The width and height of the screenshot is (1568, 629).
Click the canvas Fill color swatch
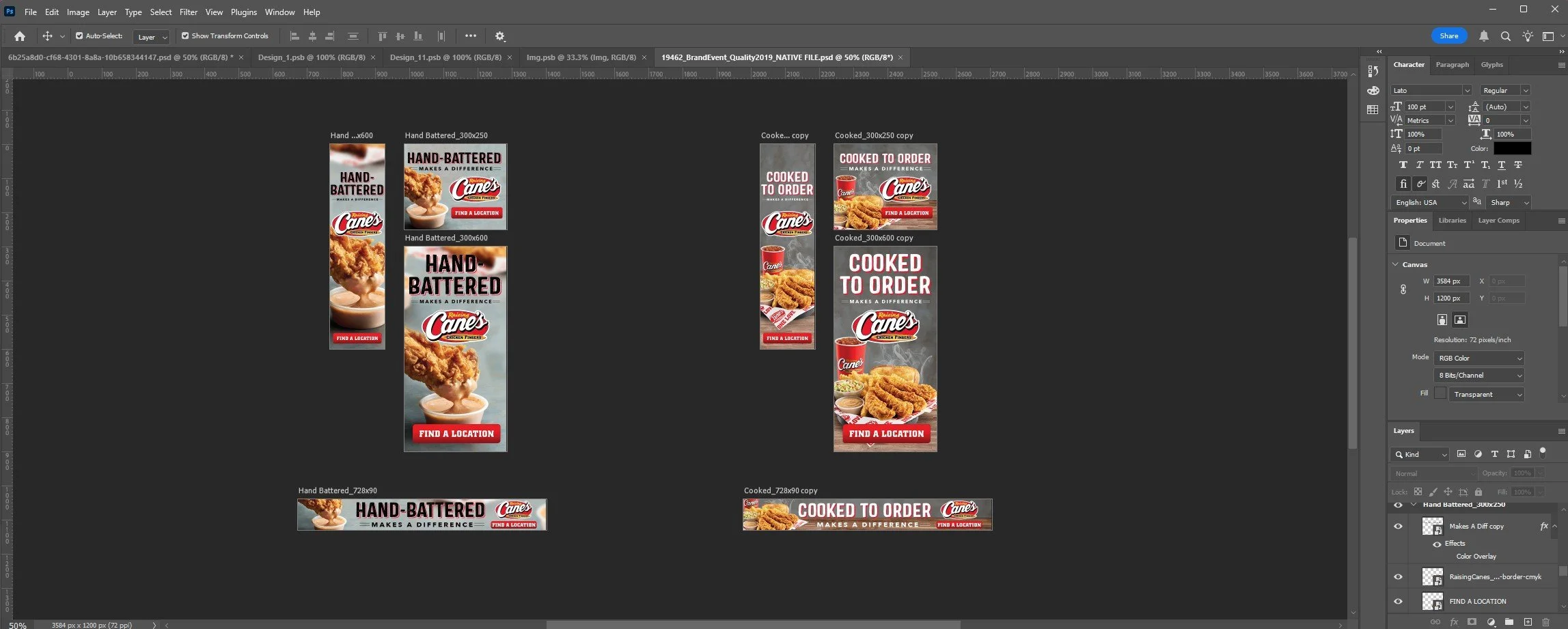pos(1440,393)
